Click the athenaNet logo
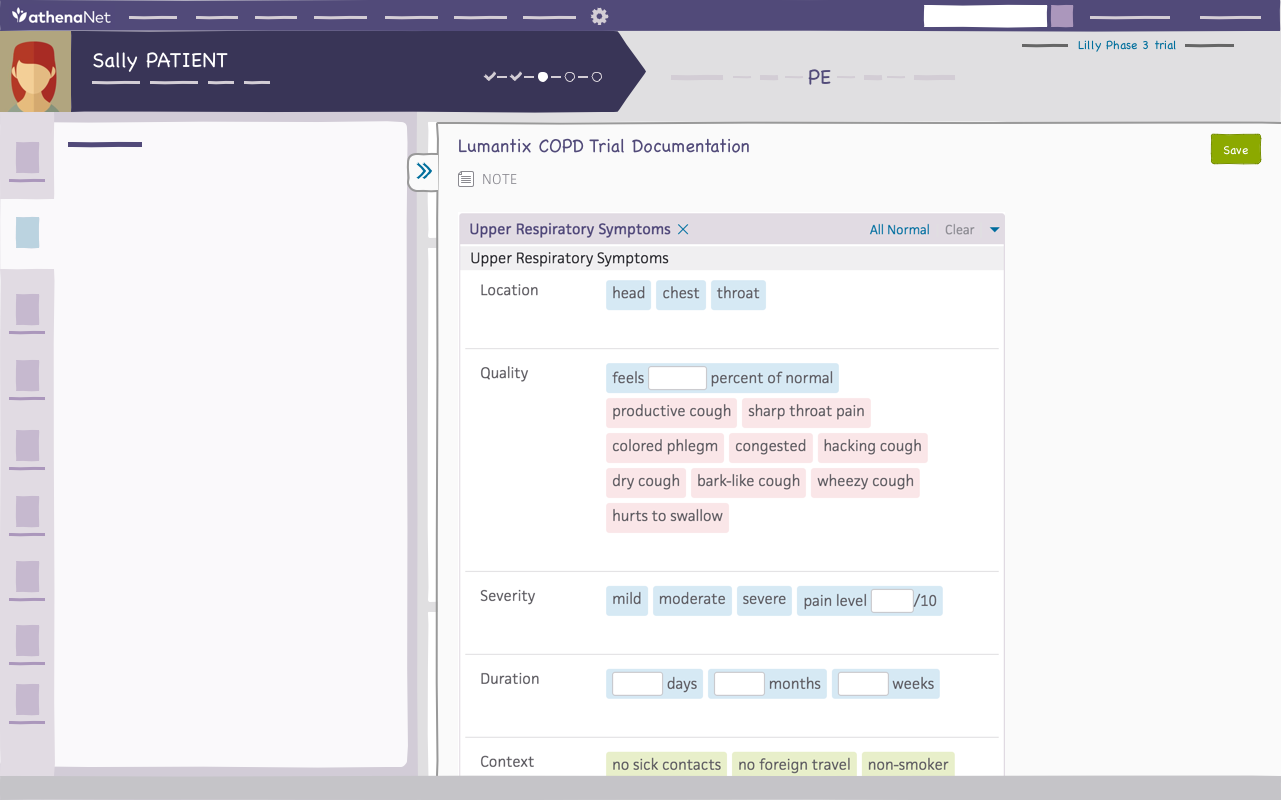 tap(61, 16)
